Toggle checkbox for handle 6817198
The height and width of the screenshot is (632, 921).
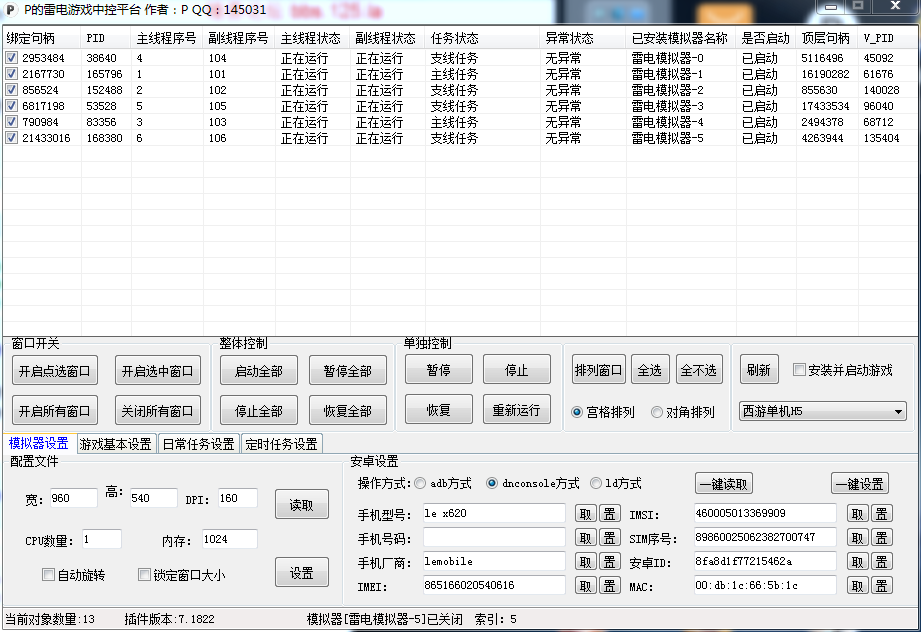coord(11,106)
